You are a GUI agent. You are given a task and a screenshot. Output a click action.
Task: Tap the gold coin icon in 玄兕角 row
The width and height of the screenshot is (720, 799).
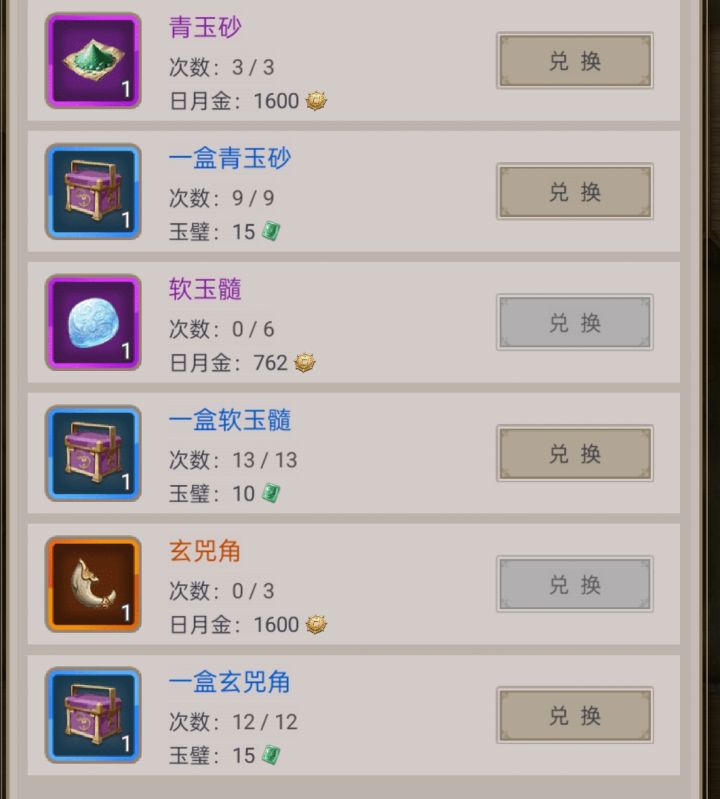point(316,624)
